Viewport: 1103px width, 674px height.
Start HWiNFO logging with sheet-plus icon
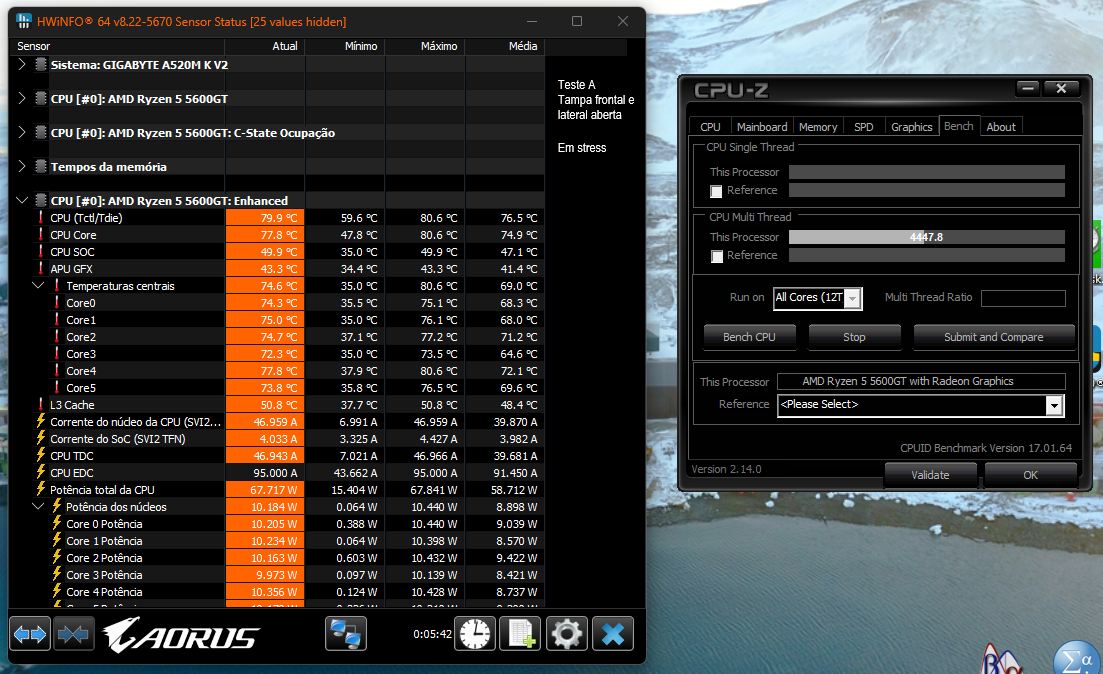(x=521, y=634)
